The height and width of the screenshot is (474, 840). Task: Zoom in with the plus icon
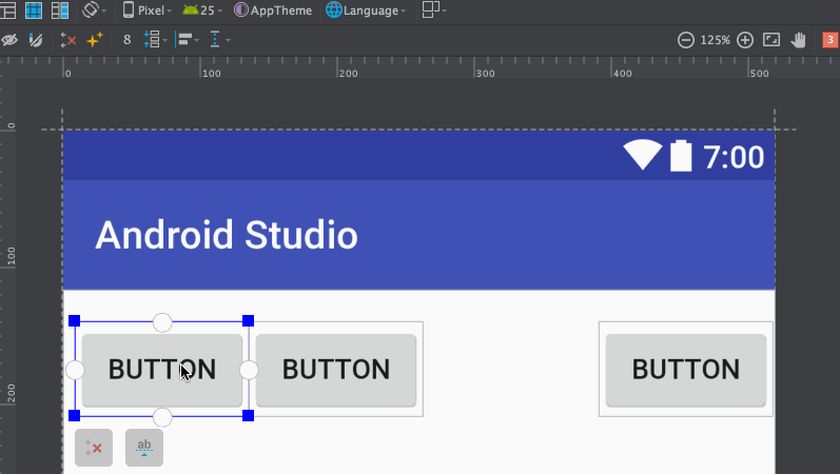745,40
